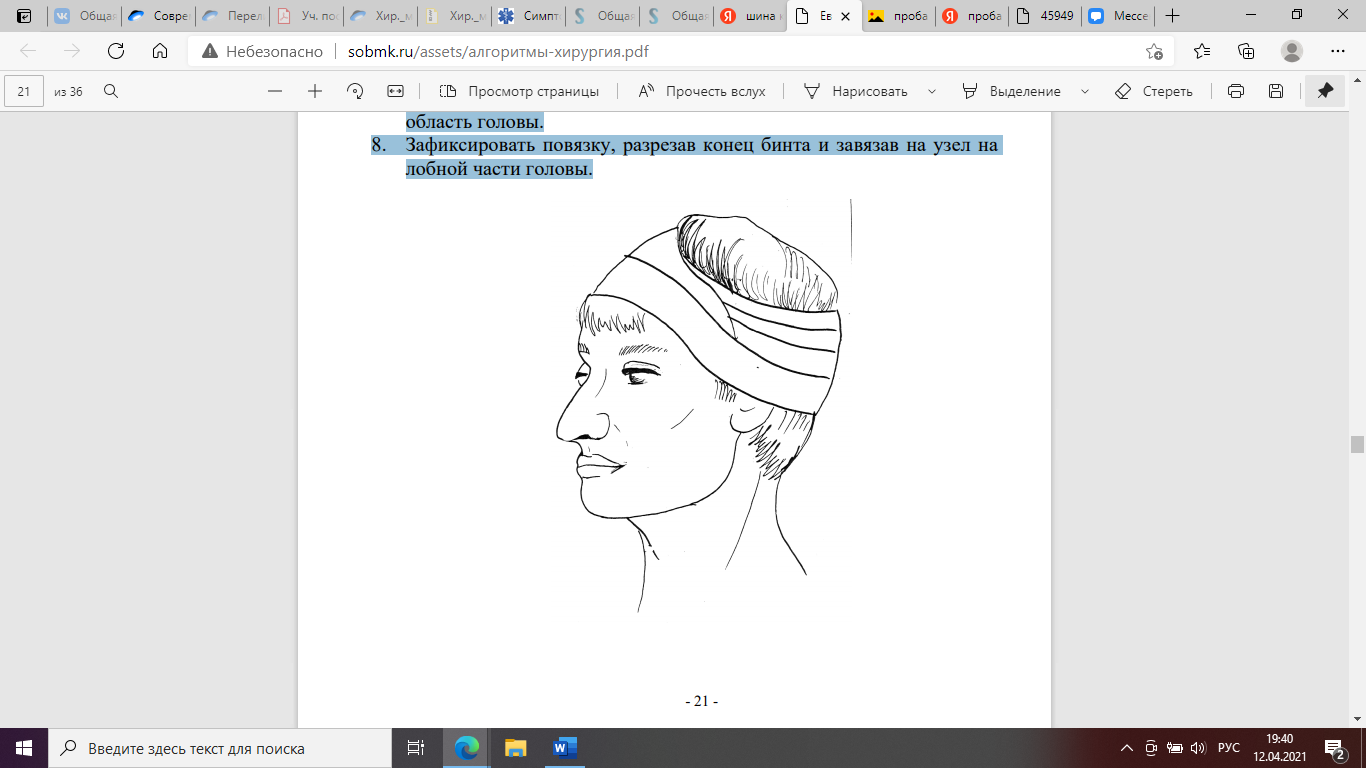
Task: Search the PDF with the magnifier icon
Action: pos(111,91)
